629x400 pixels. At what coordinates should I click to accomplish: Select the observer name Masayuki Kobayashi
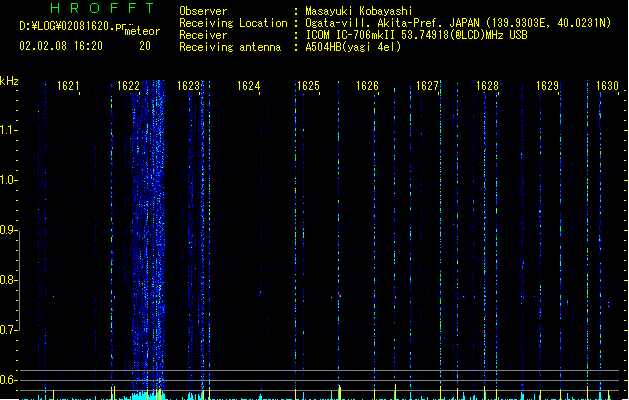click(359, 11)
